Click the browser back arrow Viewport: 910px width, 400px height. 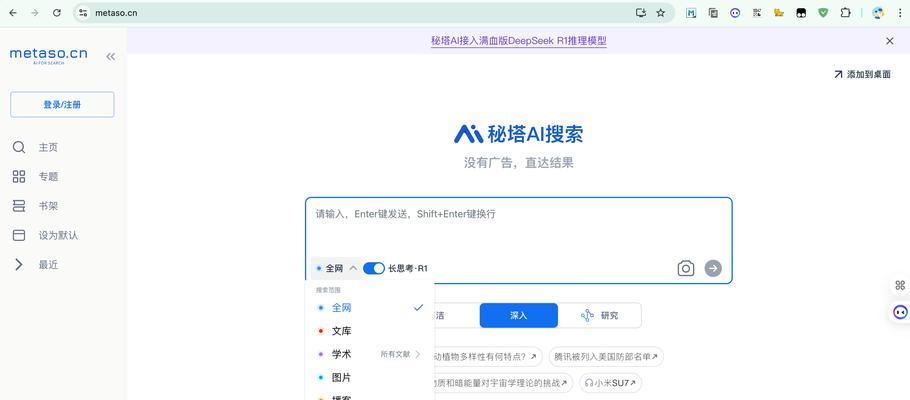point(13,13)
